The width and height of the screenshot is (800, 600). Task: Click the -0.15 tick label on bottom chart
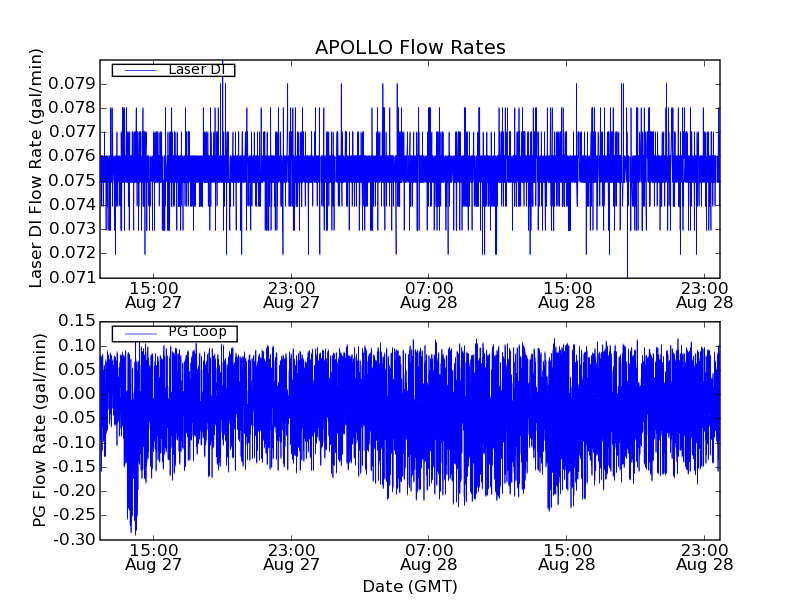click(x=74, y=466)
